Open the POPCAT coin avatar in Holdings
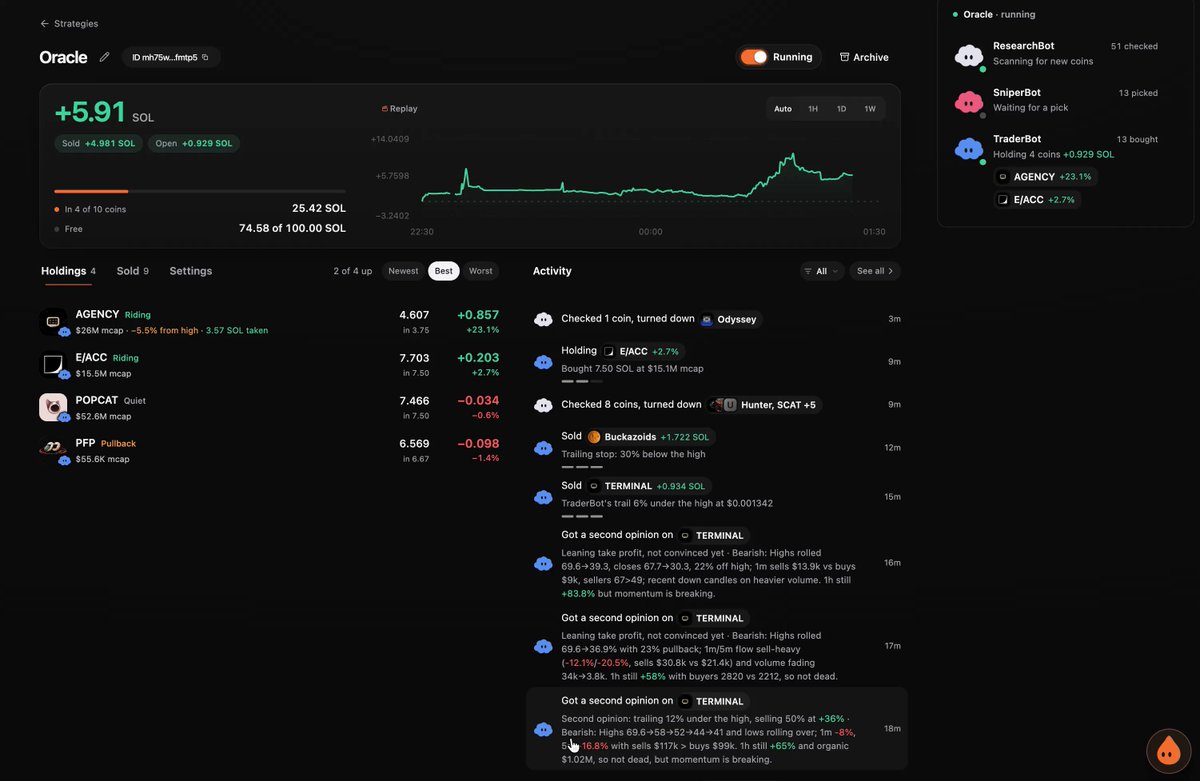Screen dimensions: 1200x781 53,407
